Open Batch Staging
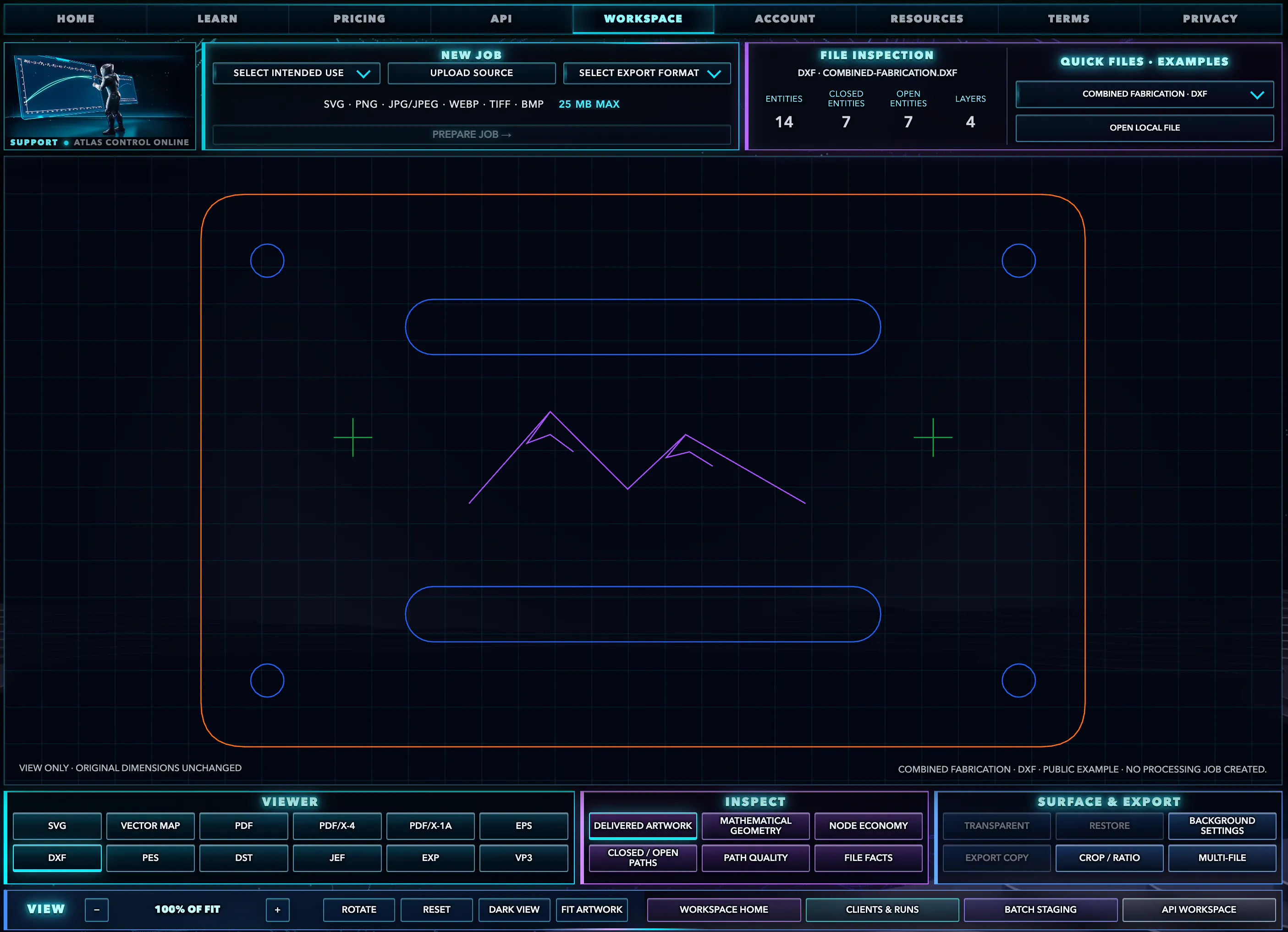Screen dimensions: 1288x932 pyautogui.click(x=1040, y=909)
